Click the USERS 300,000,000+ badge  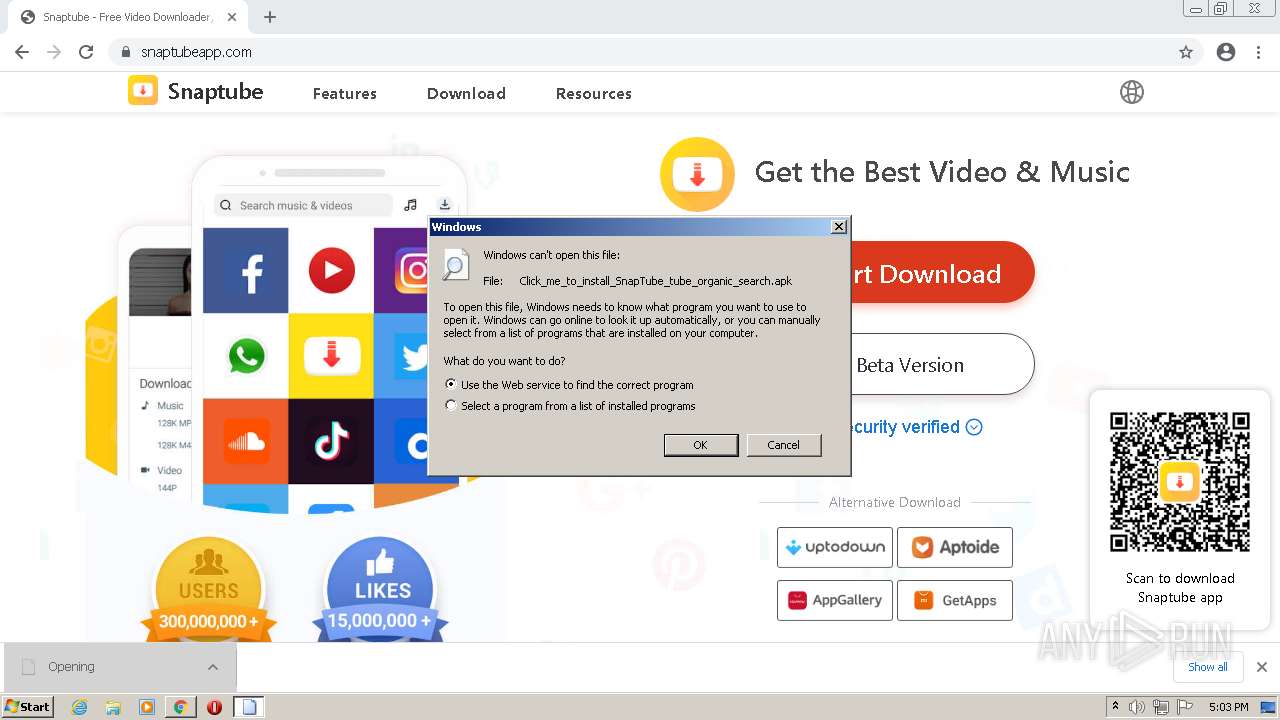[208, 590]
